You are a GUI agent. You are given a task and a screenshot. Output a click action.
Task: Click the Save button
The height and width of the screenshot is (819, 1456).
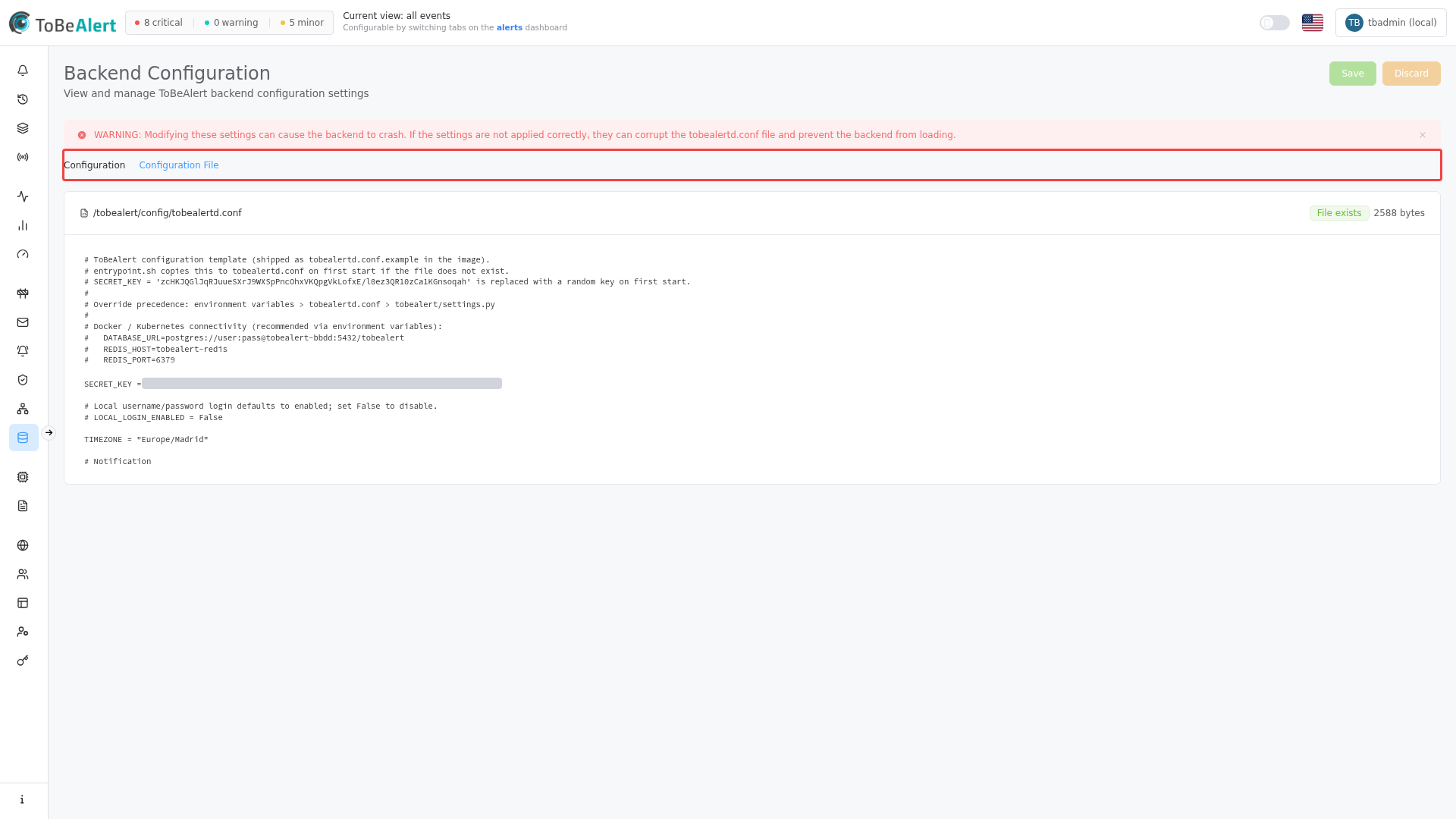click(1353, 74)
